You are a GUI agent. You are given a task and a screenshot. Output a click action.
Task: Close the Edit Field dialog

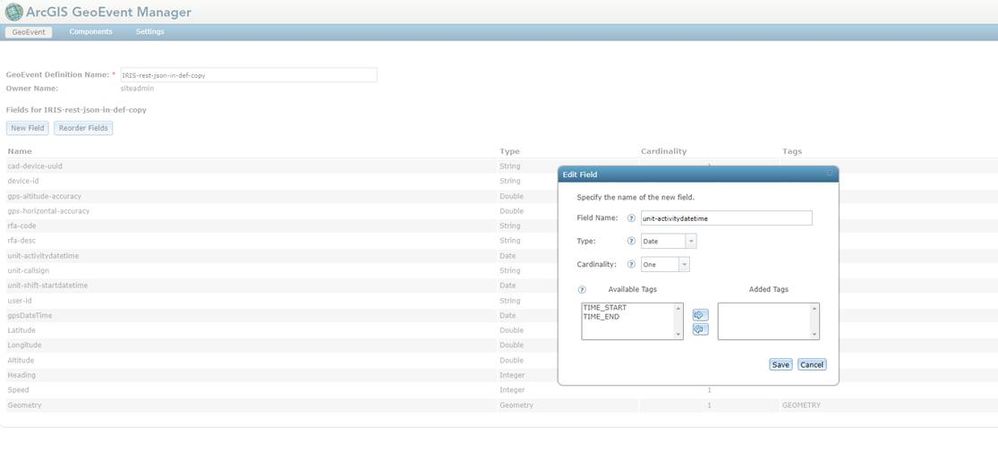[829, 174]
